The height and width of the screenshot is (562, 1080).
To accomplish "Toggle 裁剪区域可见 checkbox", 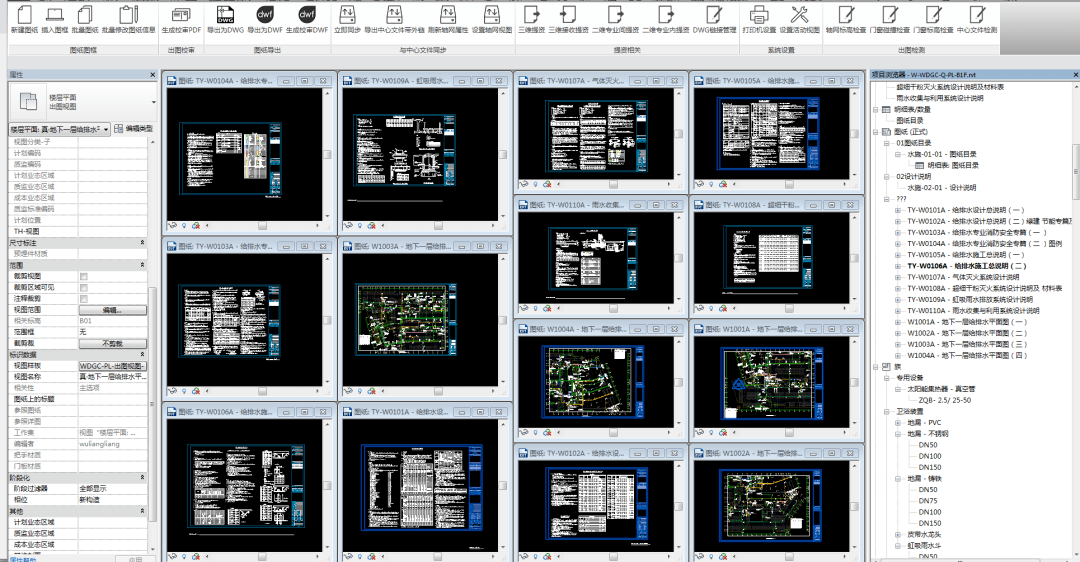I will point(84,287).
